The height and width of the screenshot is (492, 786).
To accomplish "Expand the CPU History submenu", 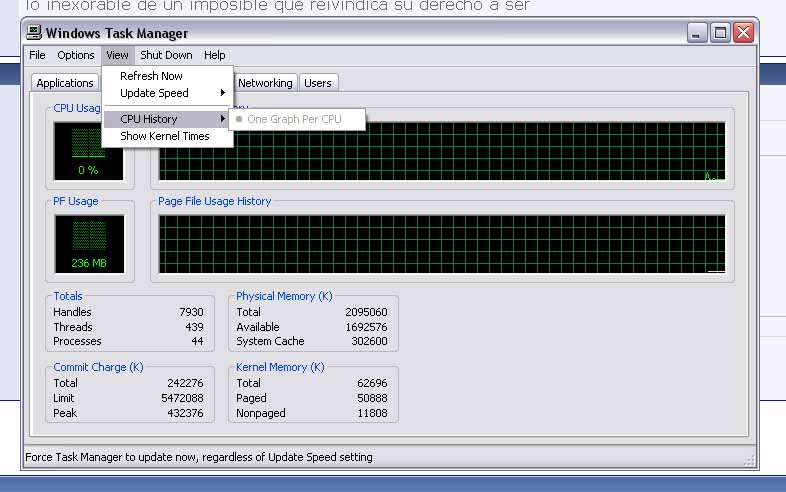I will (x=167, y=119).
